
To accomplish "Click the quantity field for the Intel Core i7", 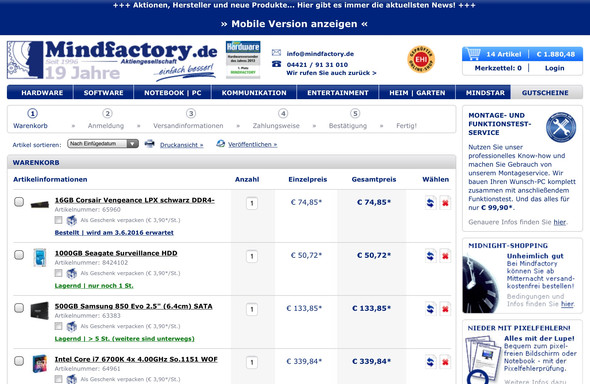I will point(252,363).
